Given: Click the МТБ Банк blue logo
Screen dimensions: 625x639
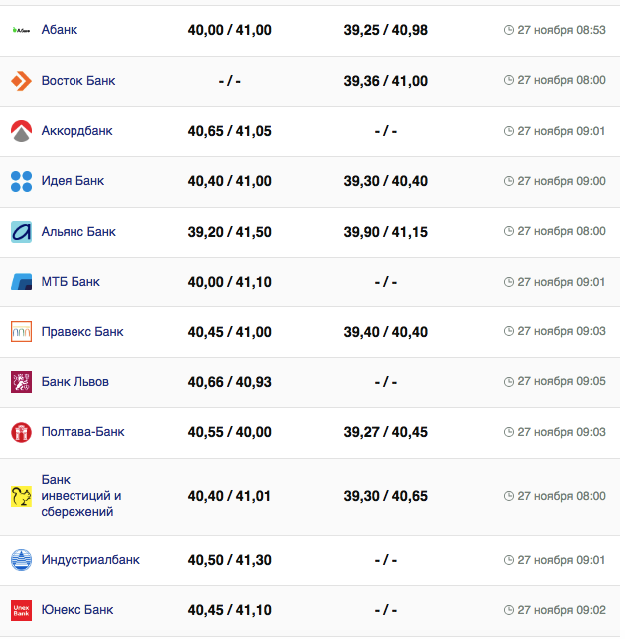Looking at the screenshot, I should click(x=21, y=282).
